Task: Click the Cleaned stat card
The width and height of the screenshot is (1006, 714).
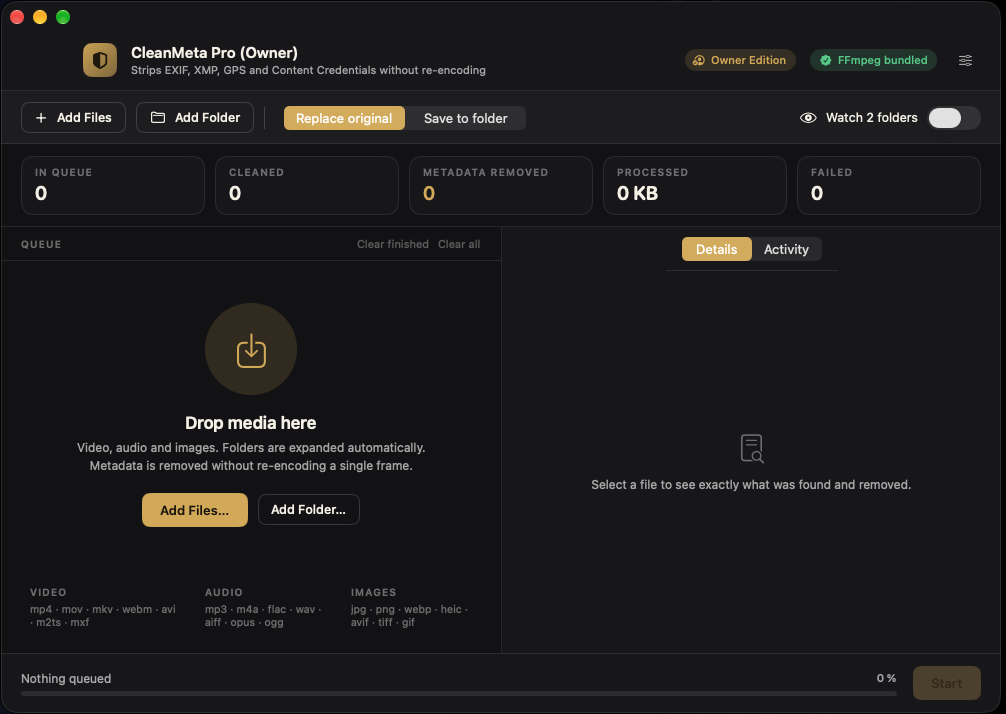Action: (307, 185)
